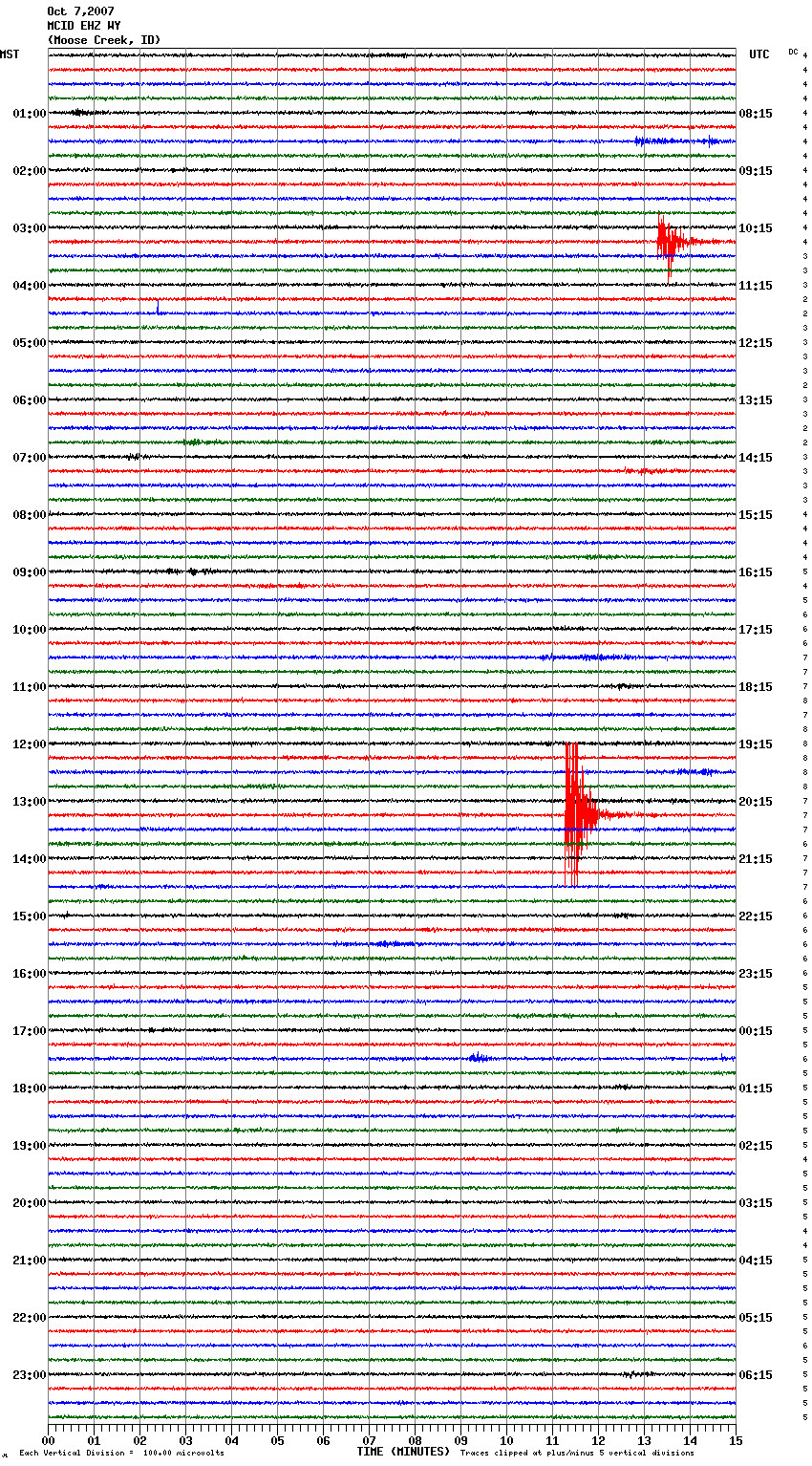Select the 03:00 MST time label

click(x=30, y=228)
